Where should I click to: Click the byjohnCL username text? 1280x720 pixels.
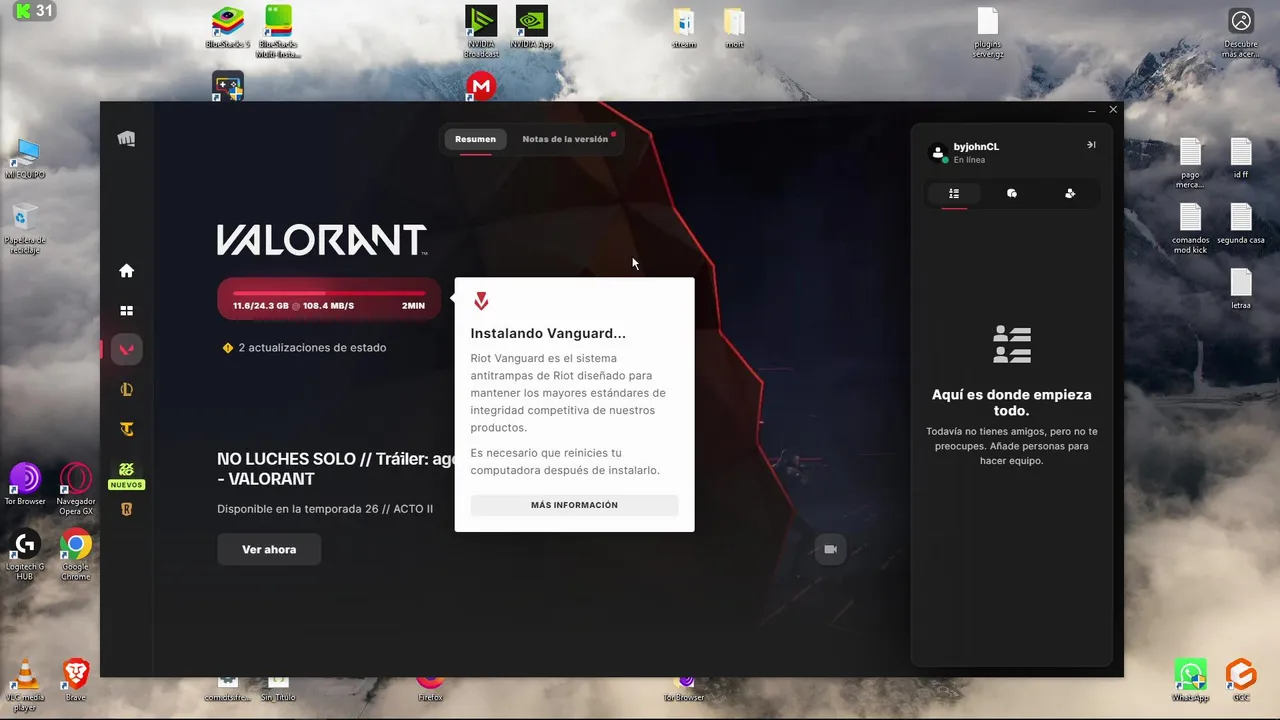(x=976, y=147)
